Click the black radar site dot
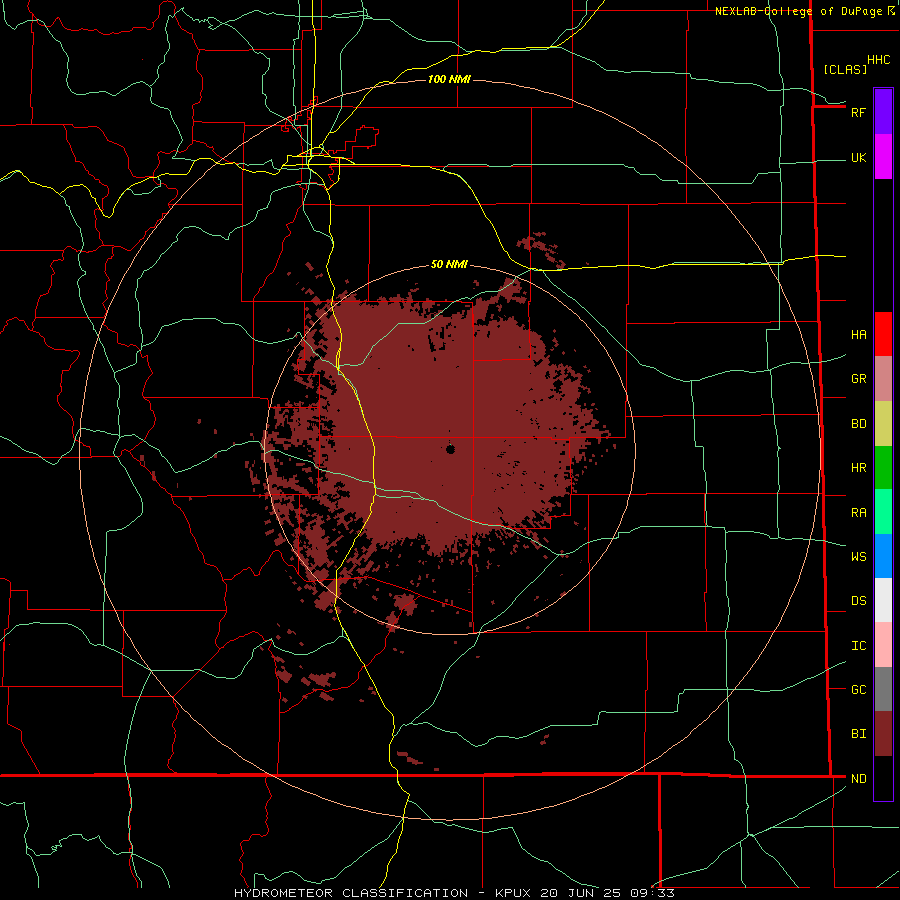Viewport: 900px width, 900px height. click(x=450, y=449)
